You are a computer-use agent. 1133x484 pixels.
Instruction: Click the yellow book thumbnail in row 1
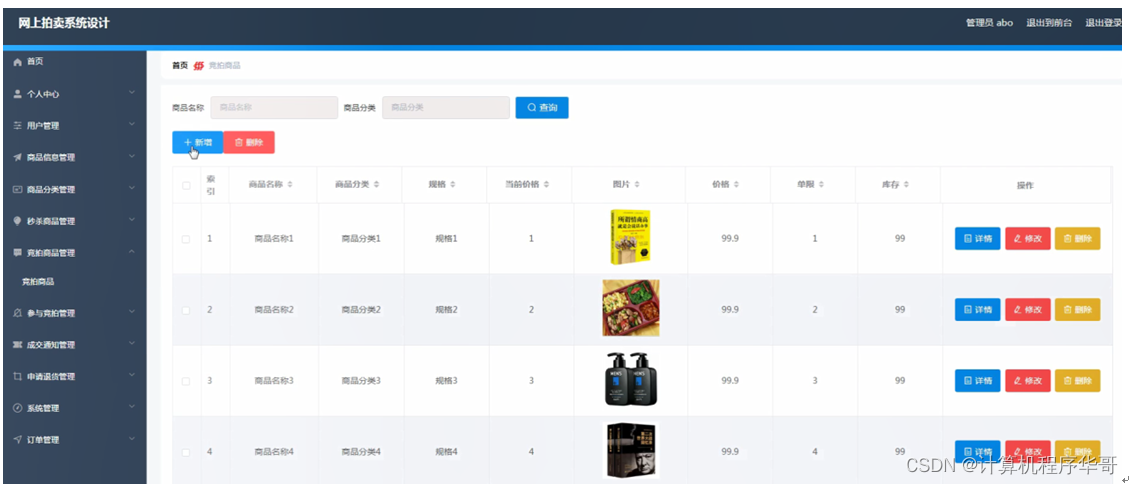[x=630, y=237]
